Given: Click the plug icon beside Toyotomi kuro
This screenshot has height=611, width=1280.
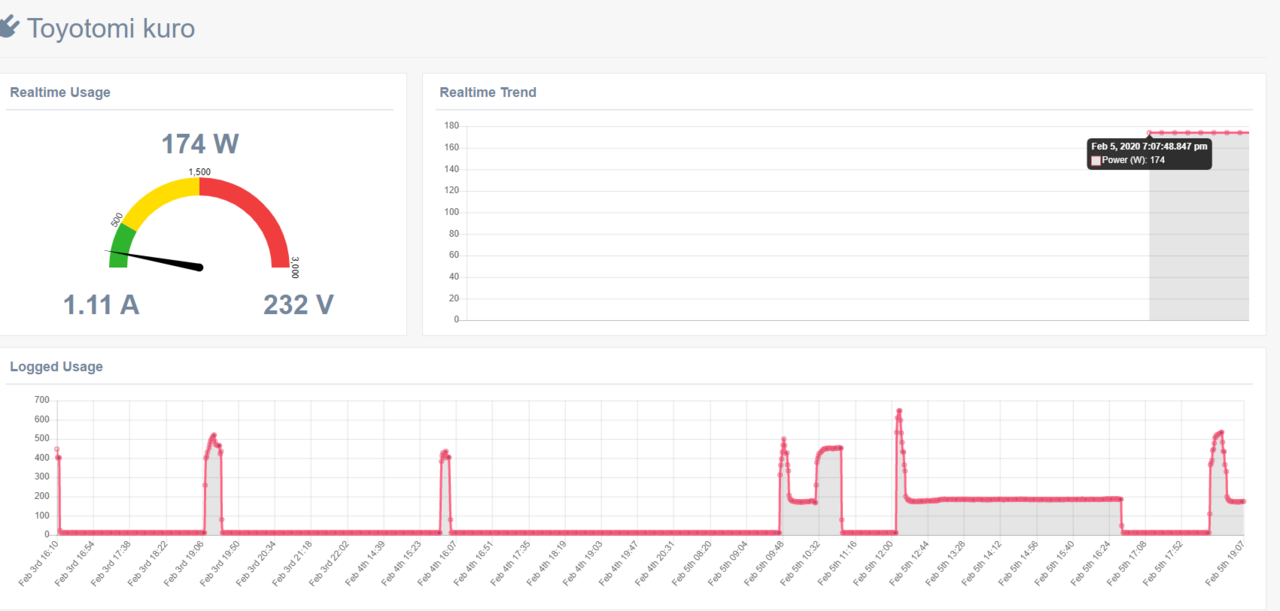Looking at the screenshot, I should point(8,27).
